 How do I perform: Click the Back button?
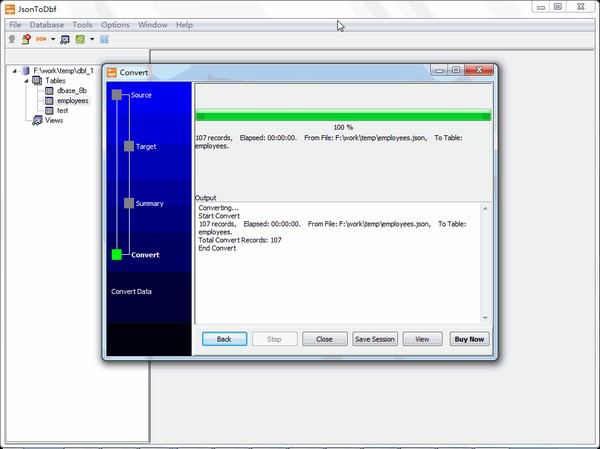224,339
